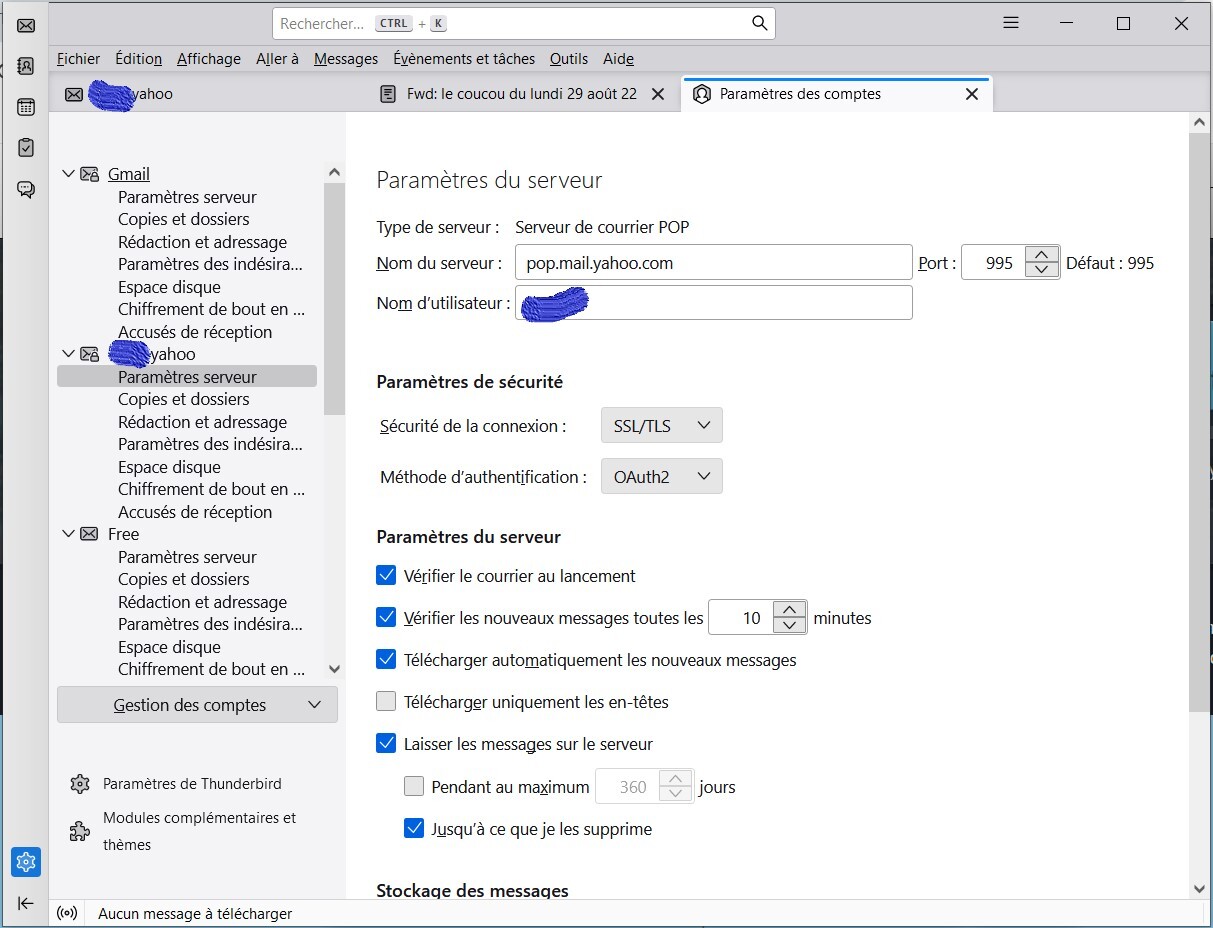Open the Évènements et tâches menu
The width and height of the screenshot is (1213, 928).
point(464,59)
